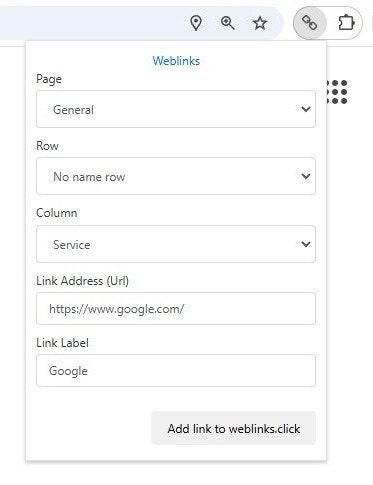The image size is (373, 485).
Task: Click the 'Row' field label
Action: [47, 146]
